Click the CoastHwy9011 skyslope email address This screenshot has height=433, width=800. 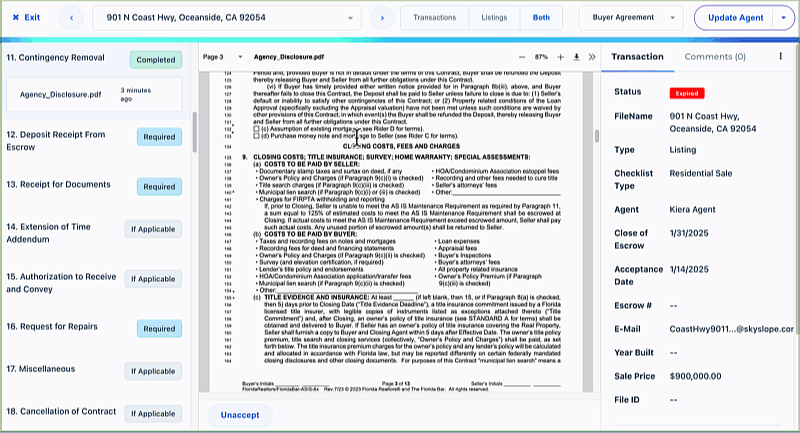click(732, 329)
